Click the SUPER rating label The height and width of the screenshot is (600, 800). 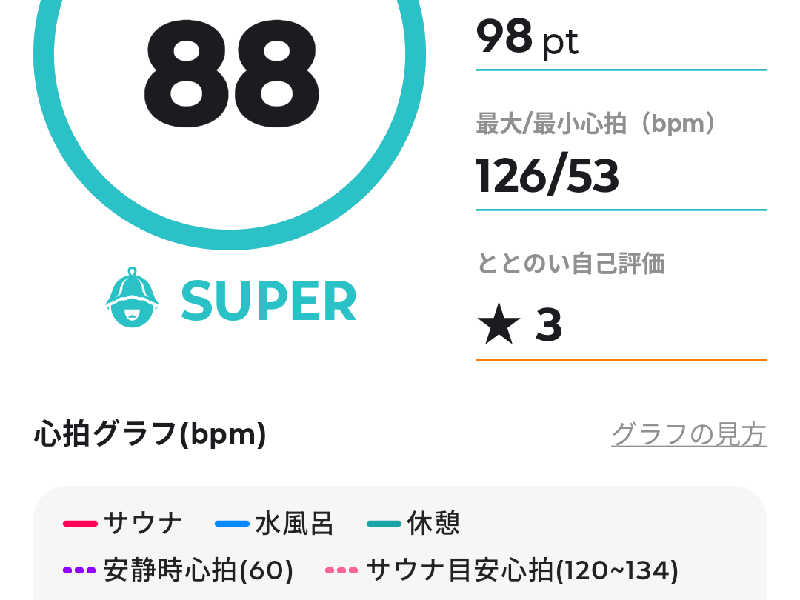click(268, 300)
